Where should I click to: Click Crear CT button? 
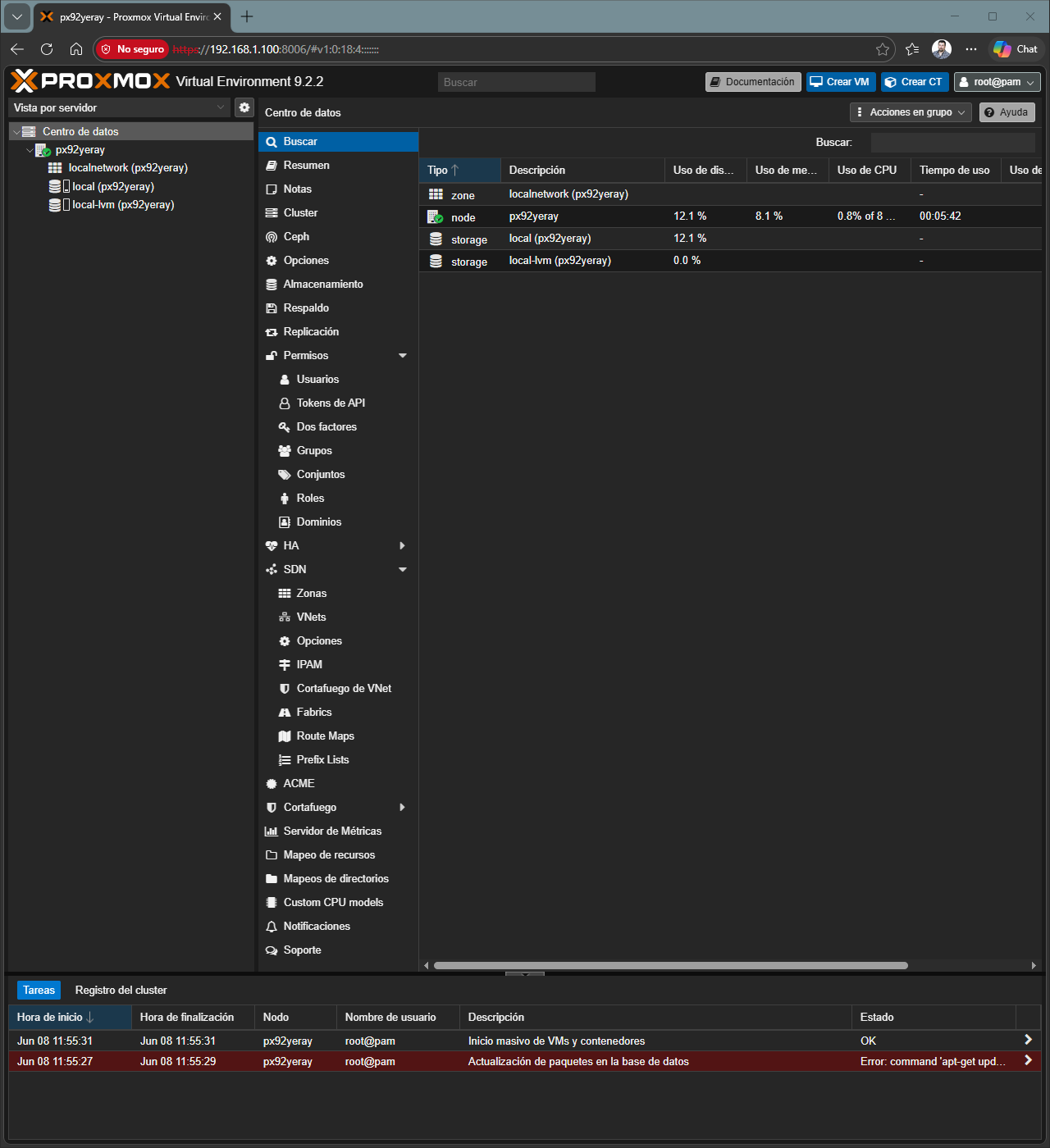[x=915, y=82]
